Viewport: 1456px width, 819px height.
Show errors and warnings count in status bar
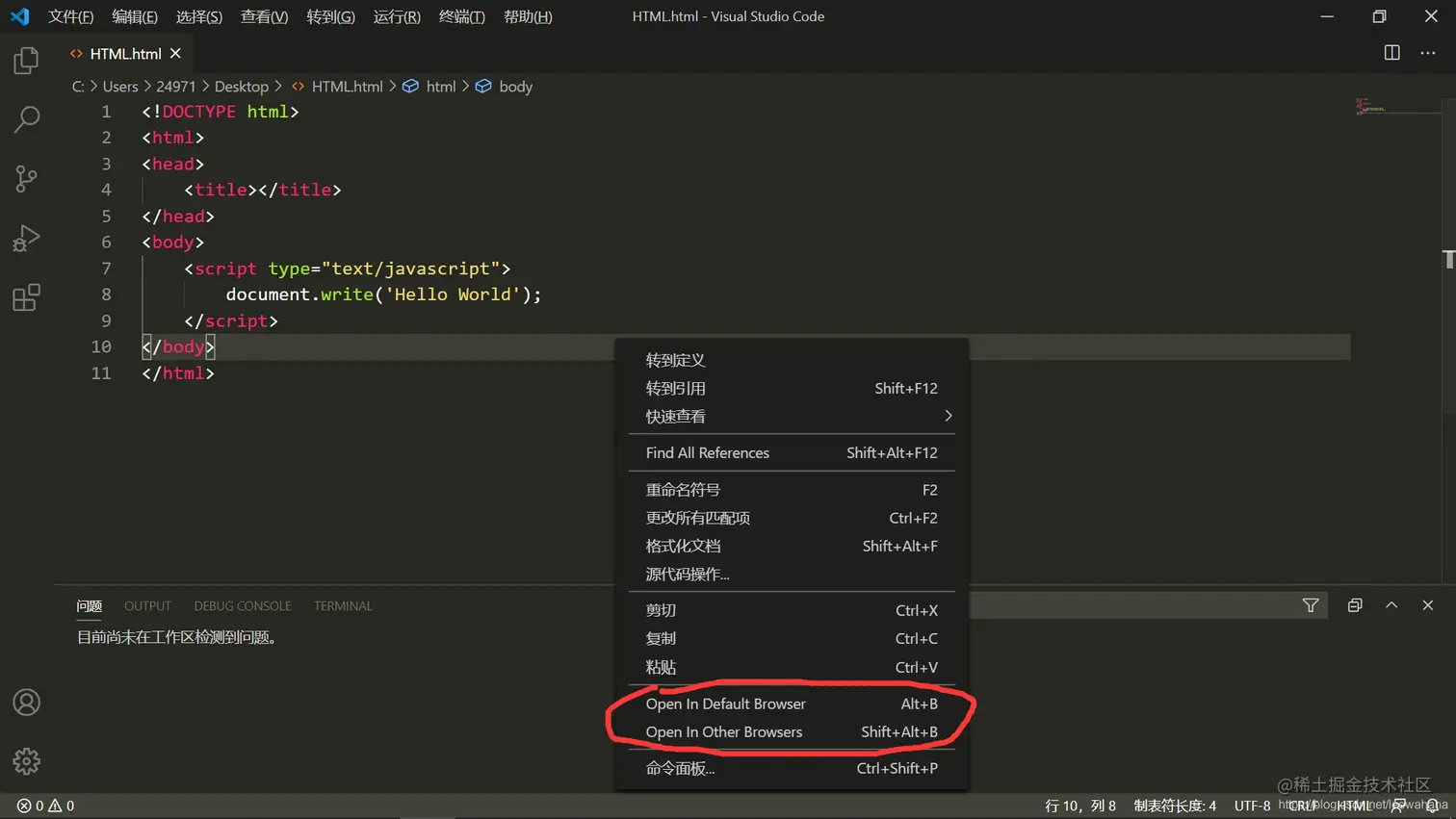[45, 806]
